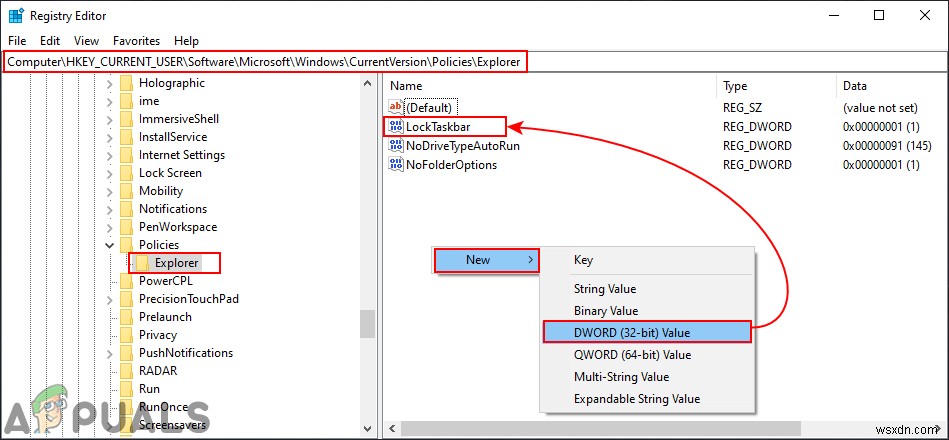Click the PowerCPL folder icon
The image size is (949, 440).
click(x=126, y=281)
